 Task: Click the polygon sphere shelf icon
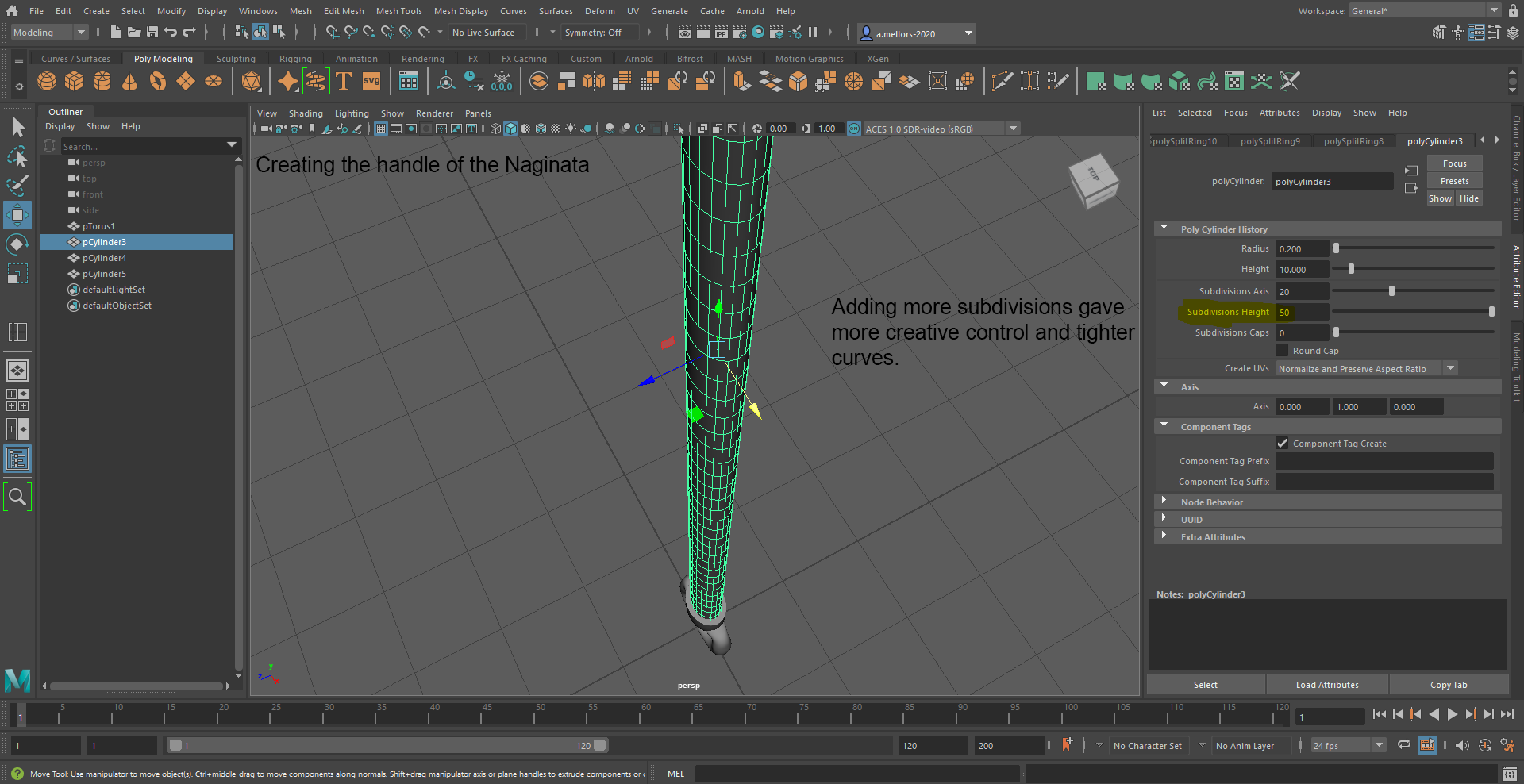tap(47, 82)
